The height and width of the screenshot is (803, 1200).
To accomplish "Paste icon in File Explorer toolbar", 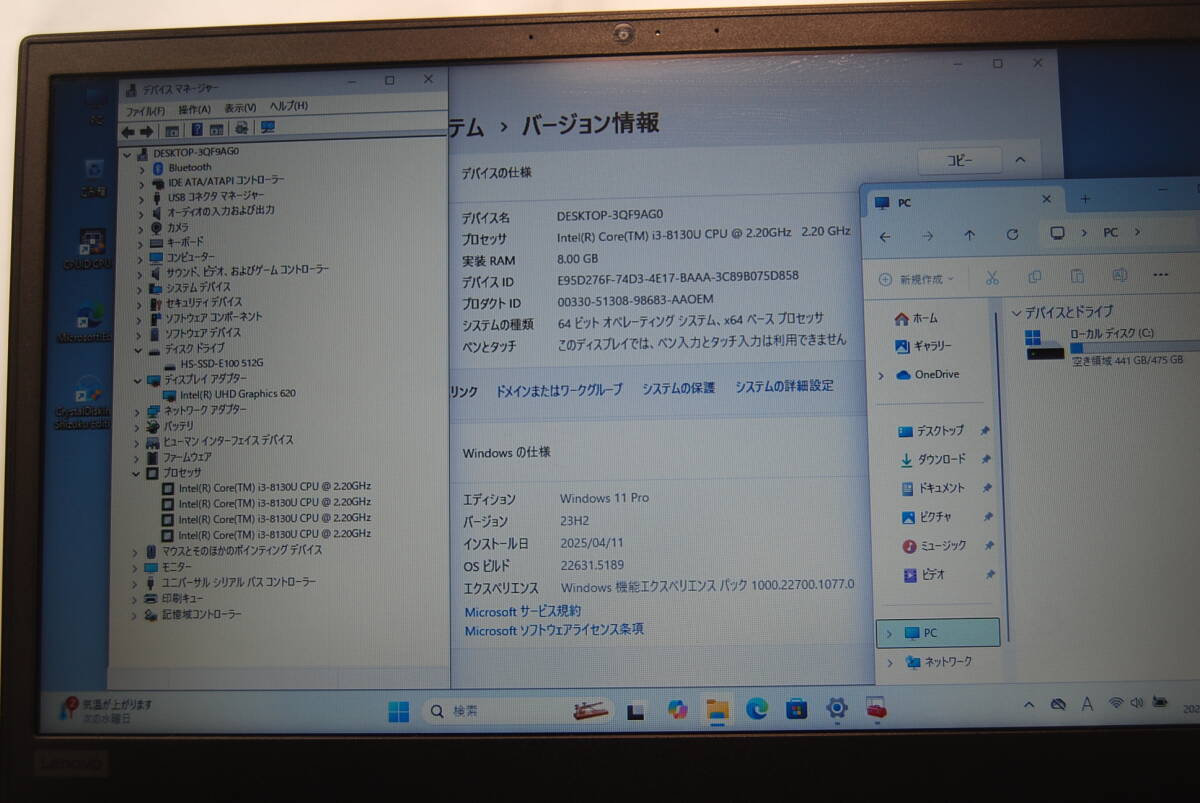I will (1077, 275).
